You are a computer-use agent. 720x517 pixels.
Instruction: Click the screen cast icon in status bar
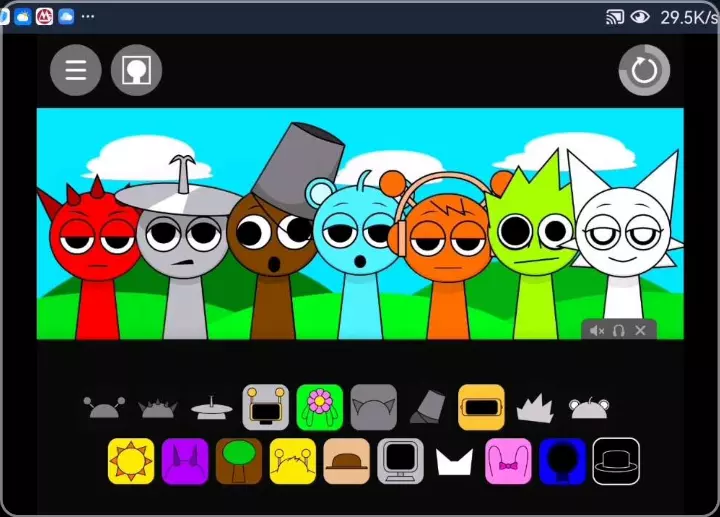615,17
